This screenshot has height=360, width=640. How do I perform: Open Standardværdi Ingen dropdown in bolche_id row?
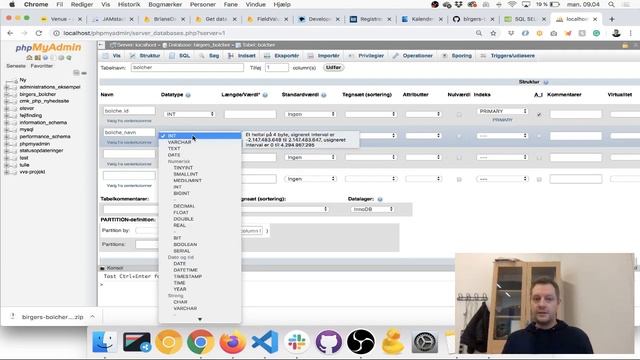point(310,114)
